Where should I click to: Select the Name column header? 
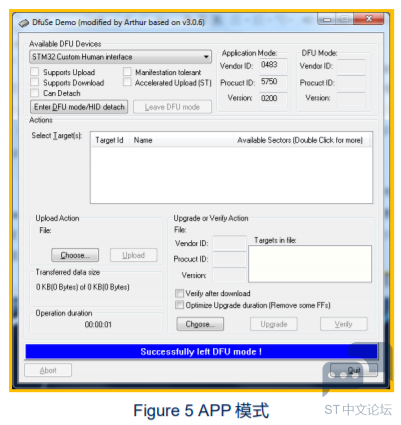coord(181,140)
